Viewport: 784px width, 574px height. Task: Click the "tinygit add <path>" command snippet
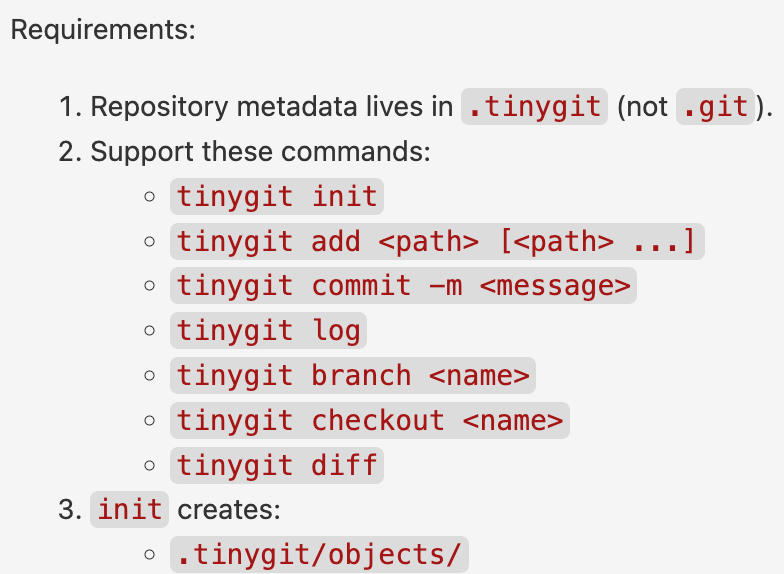436,241
